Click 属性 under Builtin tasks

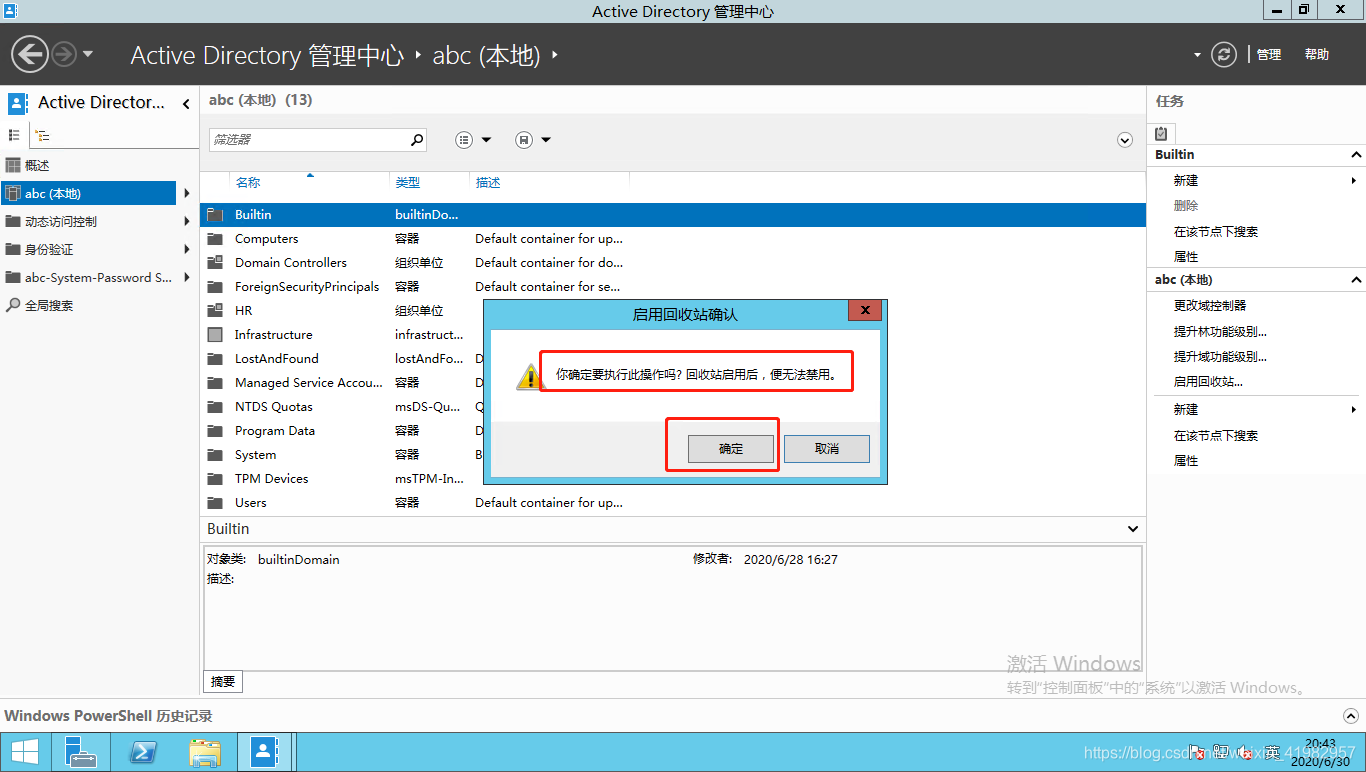(1186, 257)
